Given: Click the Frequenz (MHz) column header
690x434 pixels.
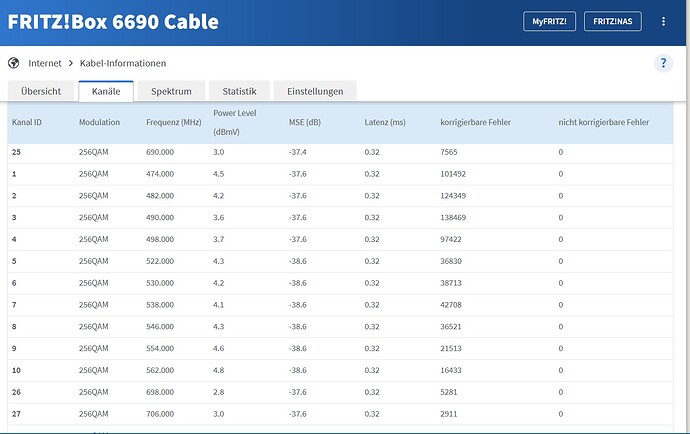Looking at the screenshot, I should (x=174, y=122).
